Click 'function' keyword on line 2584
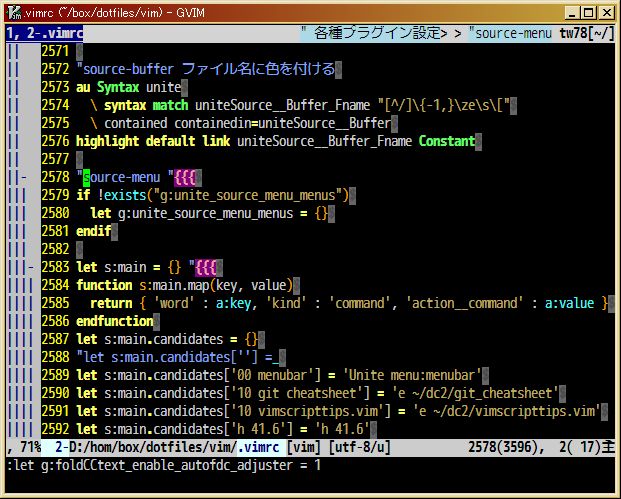621x499 pixels. (x=104, y=285)
